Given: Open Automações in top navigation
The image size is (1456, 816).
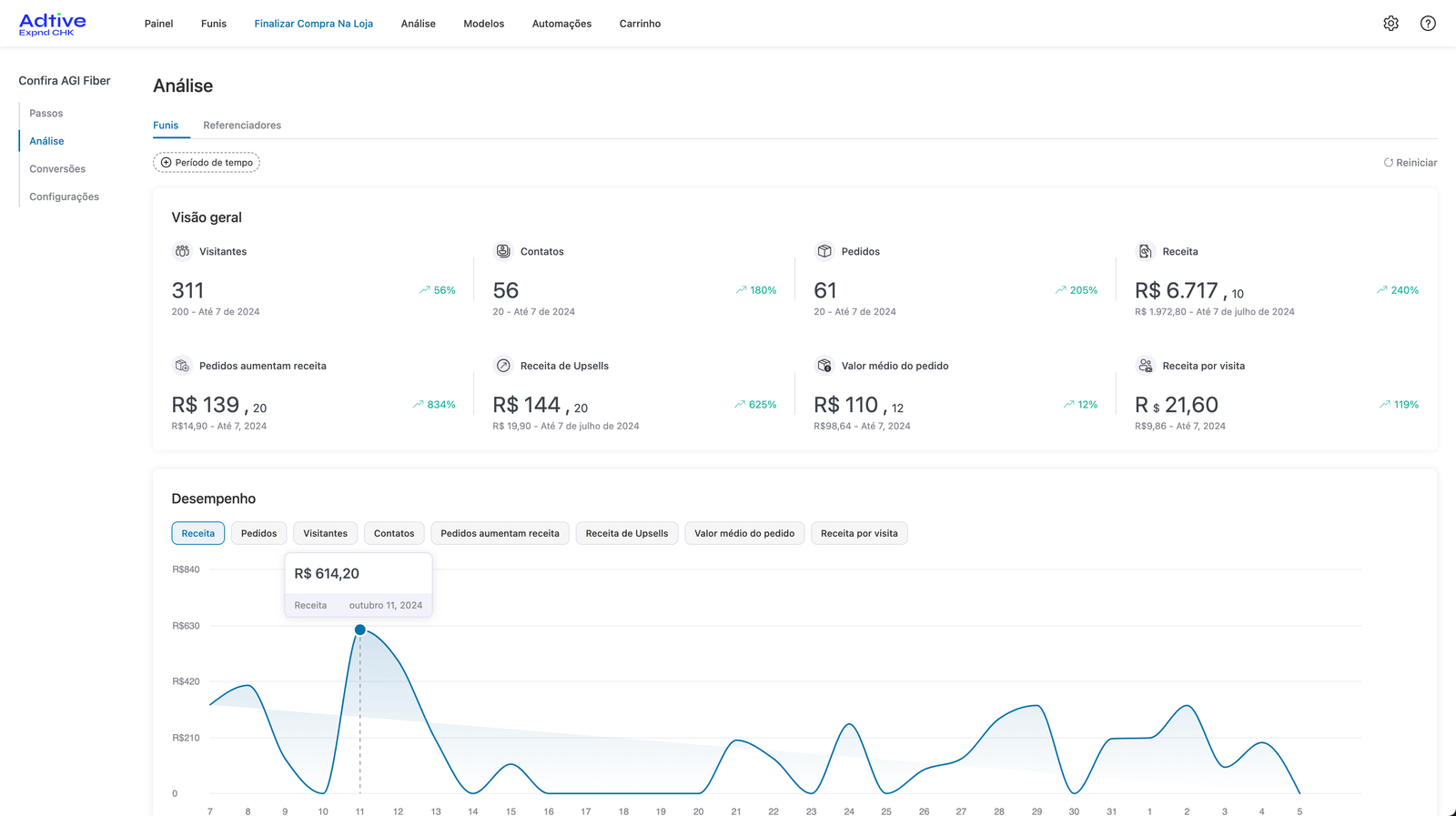Looking at the screenshot, I should (561, 24).
